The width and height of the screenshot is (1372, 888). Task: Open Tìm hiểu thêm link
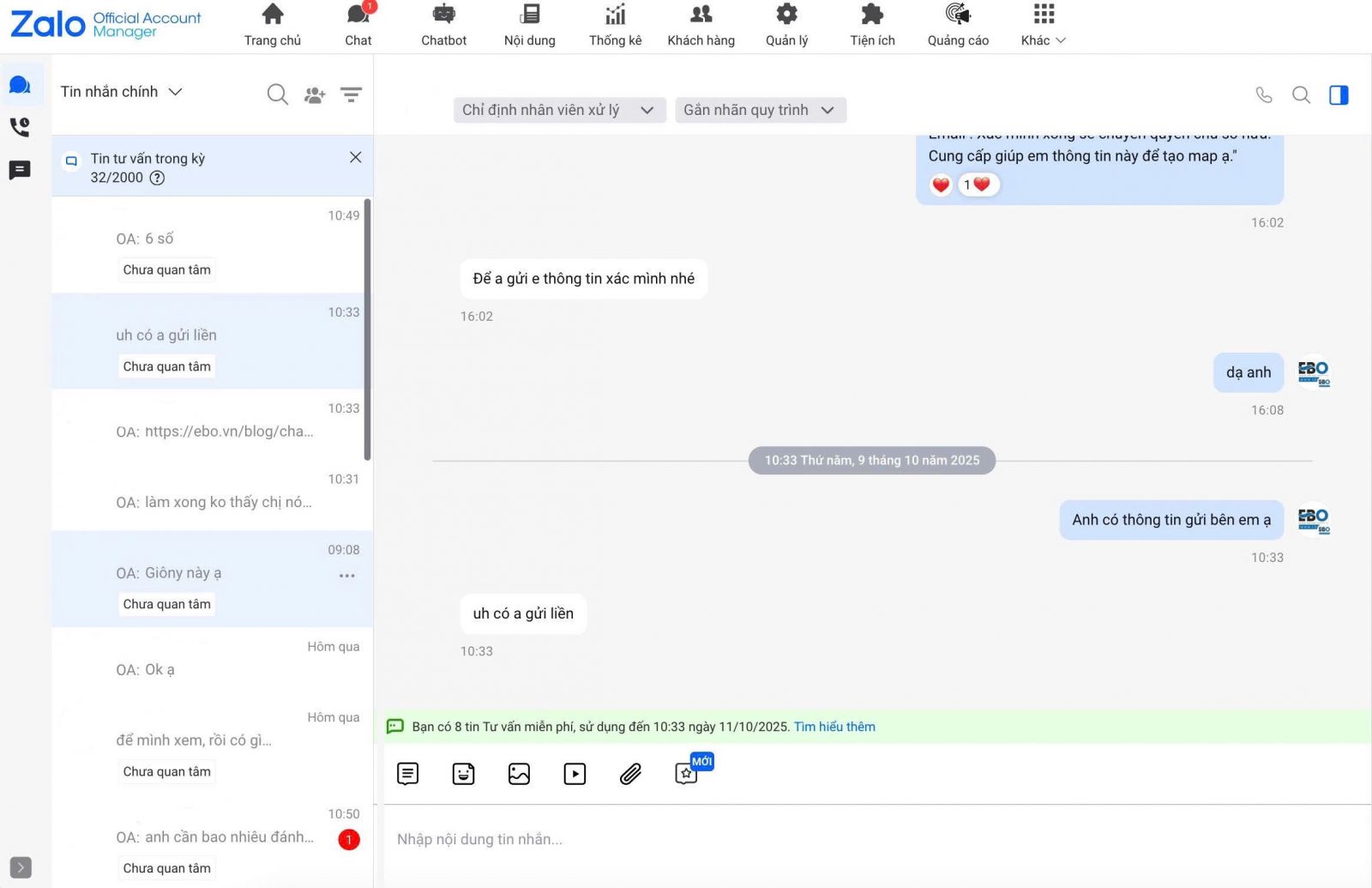(x=834, y=727)
